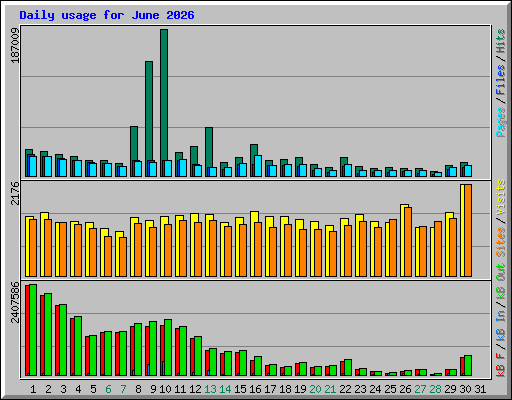Click day label 1 on the x-axis
Image resolution: width=512 pixels, height=400 pixels.
(33, 389)
